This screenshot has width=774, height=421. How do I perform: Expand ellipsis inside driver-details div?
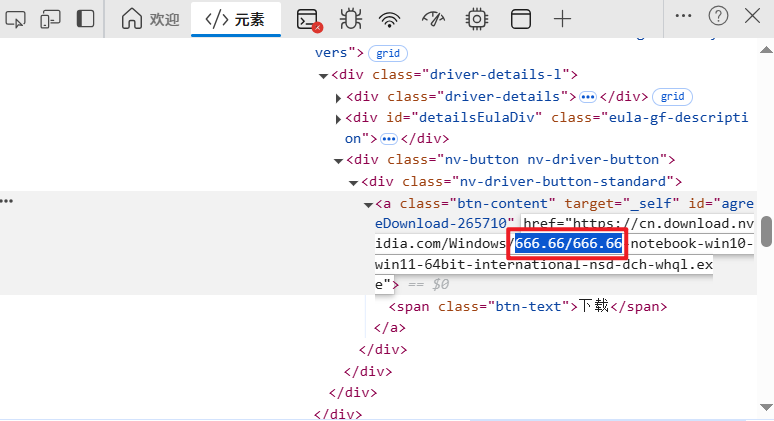click(587, 97)
